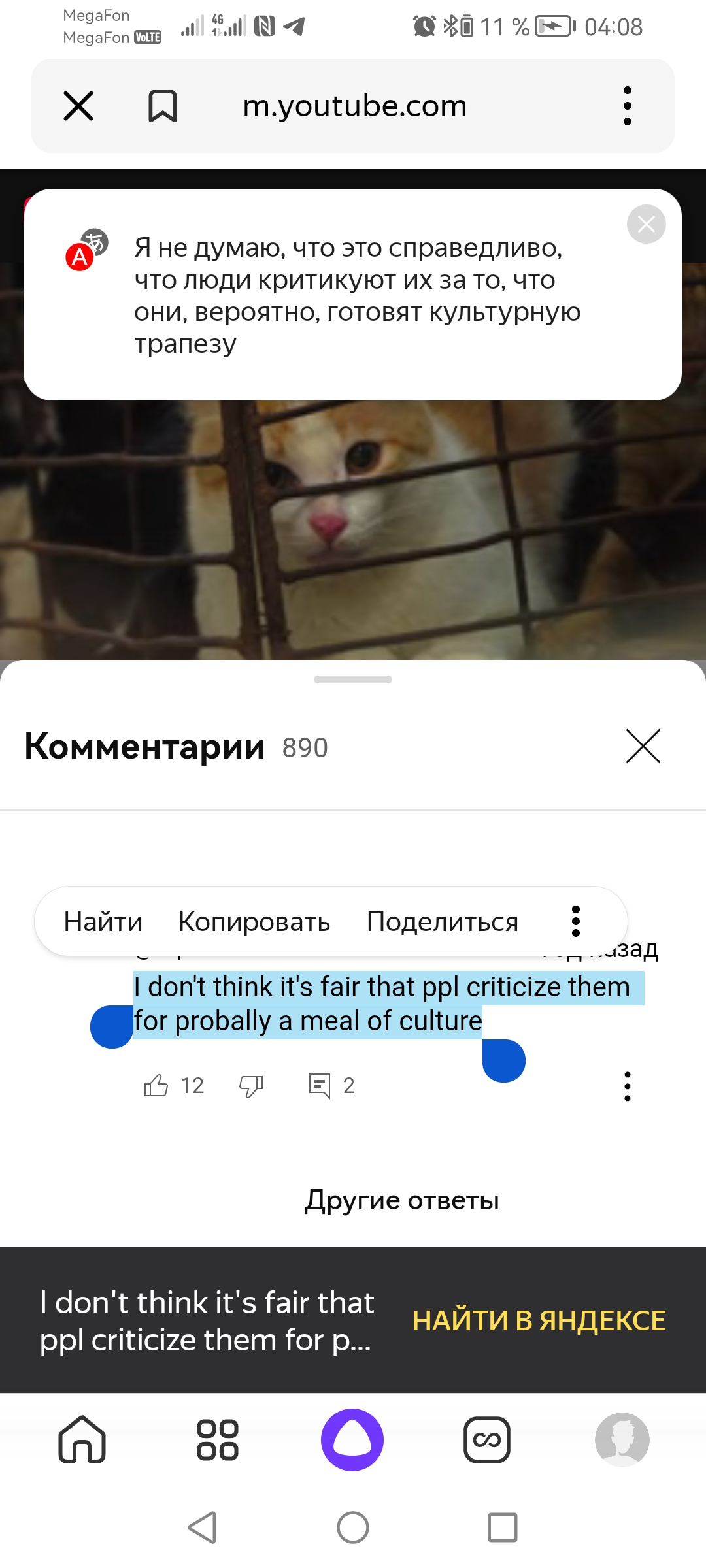Screen dimensions: 706x1568
Task: Expand more options in selection toolbar
Action: [x=576, y=921]
